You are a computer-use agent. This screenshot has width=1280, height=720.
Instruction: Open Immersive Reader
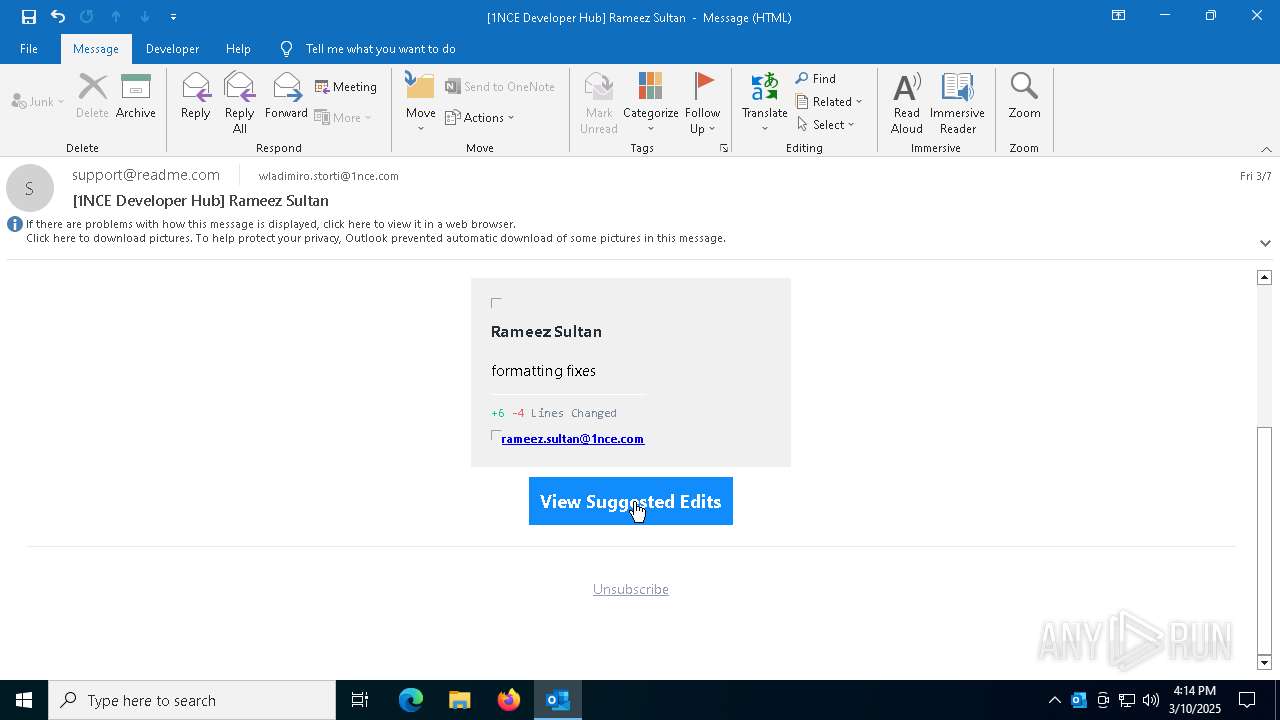click(957, 103)
